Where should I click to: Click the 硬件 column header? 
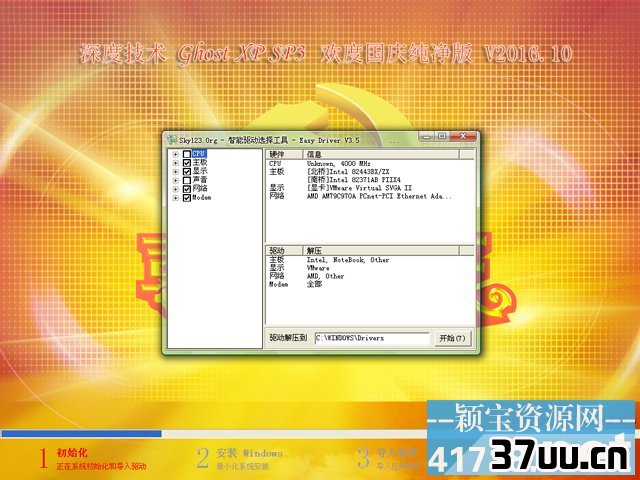[x=284, y=154]
